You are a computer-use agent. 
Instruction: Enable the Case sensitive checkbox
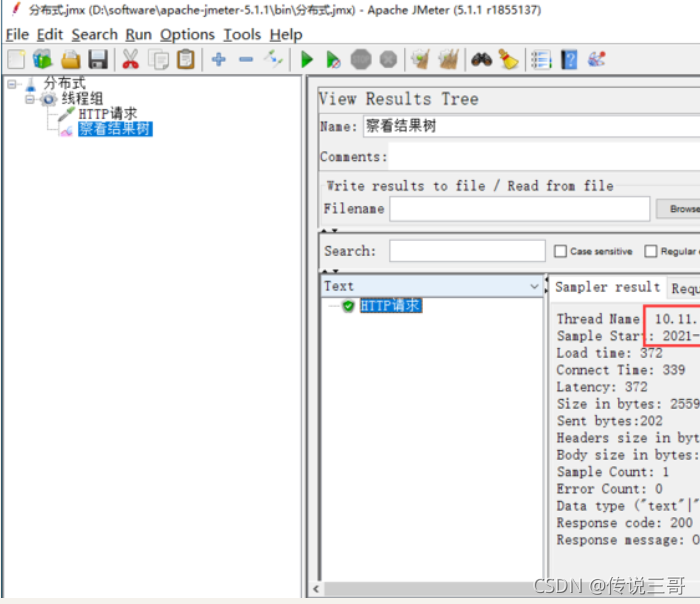(x=560, y=251)
